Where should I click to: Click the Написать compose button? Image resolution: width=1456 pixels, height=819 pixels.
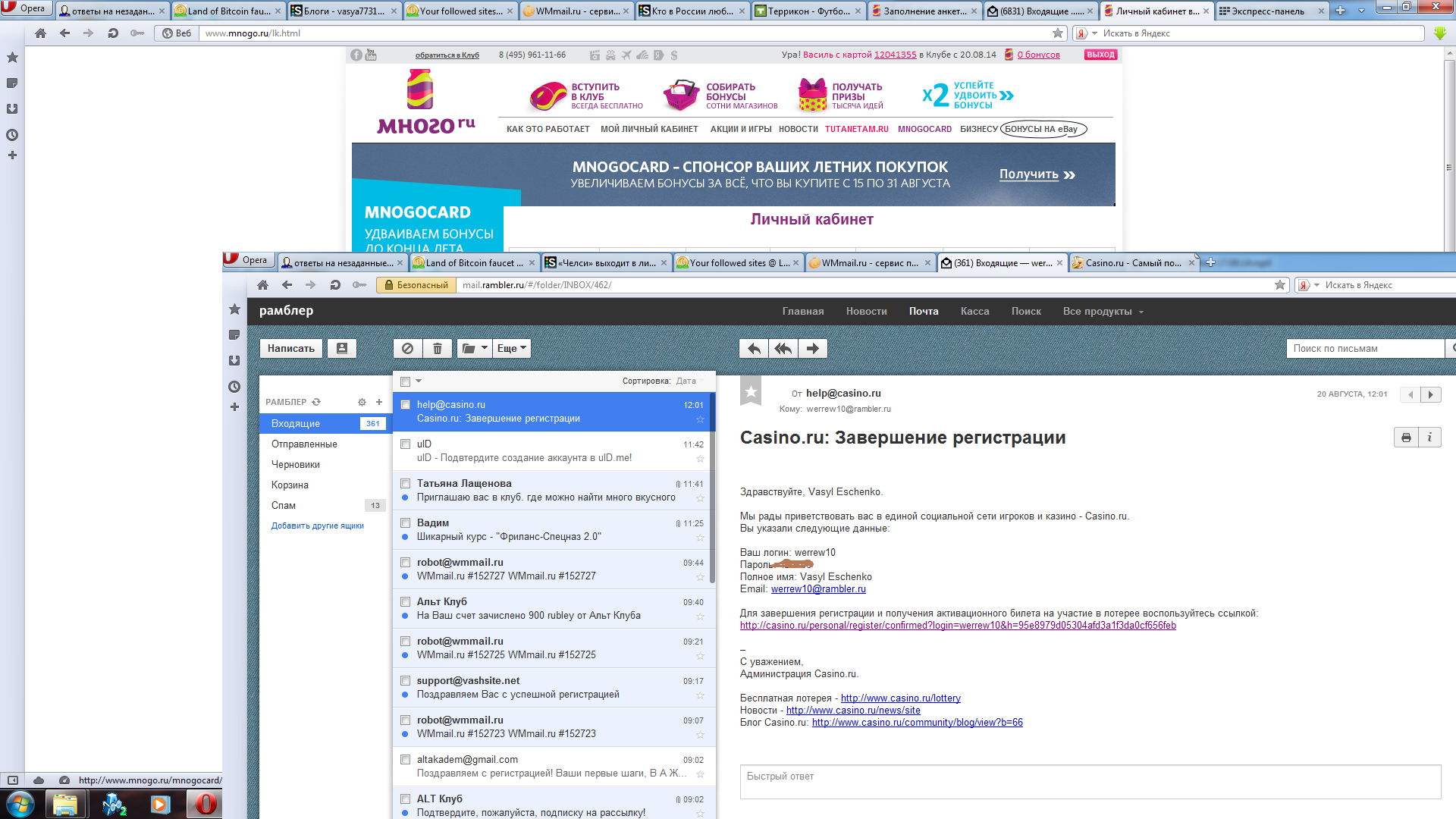[x=290, y=348]
